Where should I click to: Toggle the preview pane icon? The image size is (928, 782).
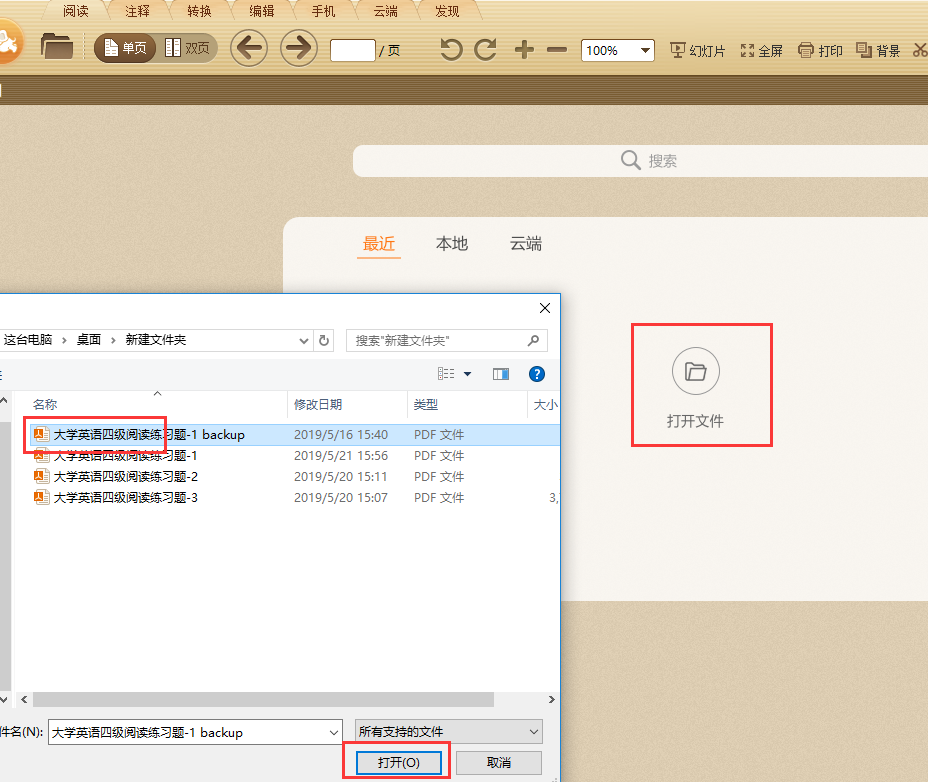pyautogui.click(x=501, y=374)
